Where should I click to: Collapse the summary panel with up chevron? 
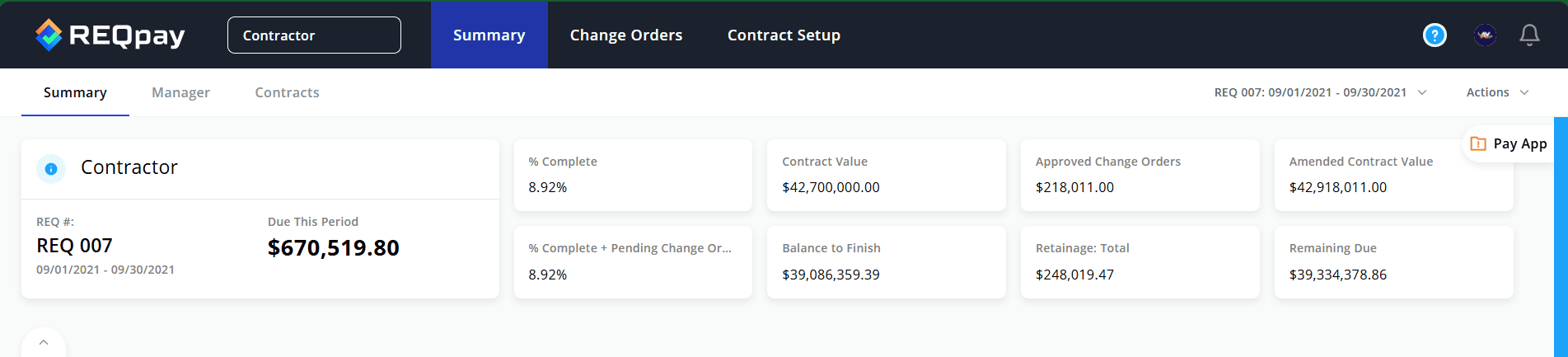click(44, 342)
